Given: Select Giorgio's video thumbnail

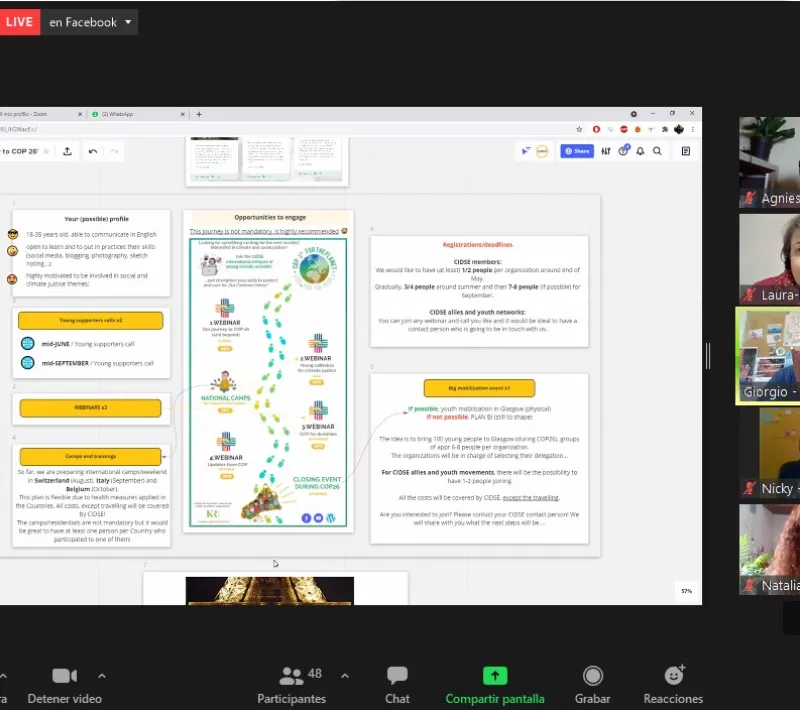Looking at the screenshot, I should tap(769, 356).
